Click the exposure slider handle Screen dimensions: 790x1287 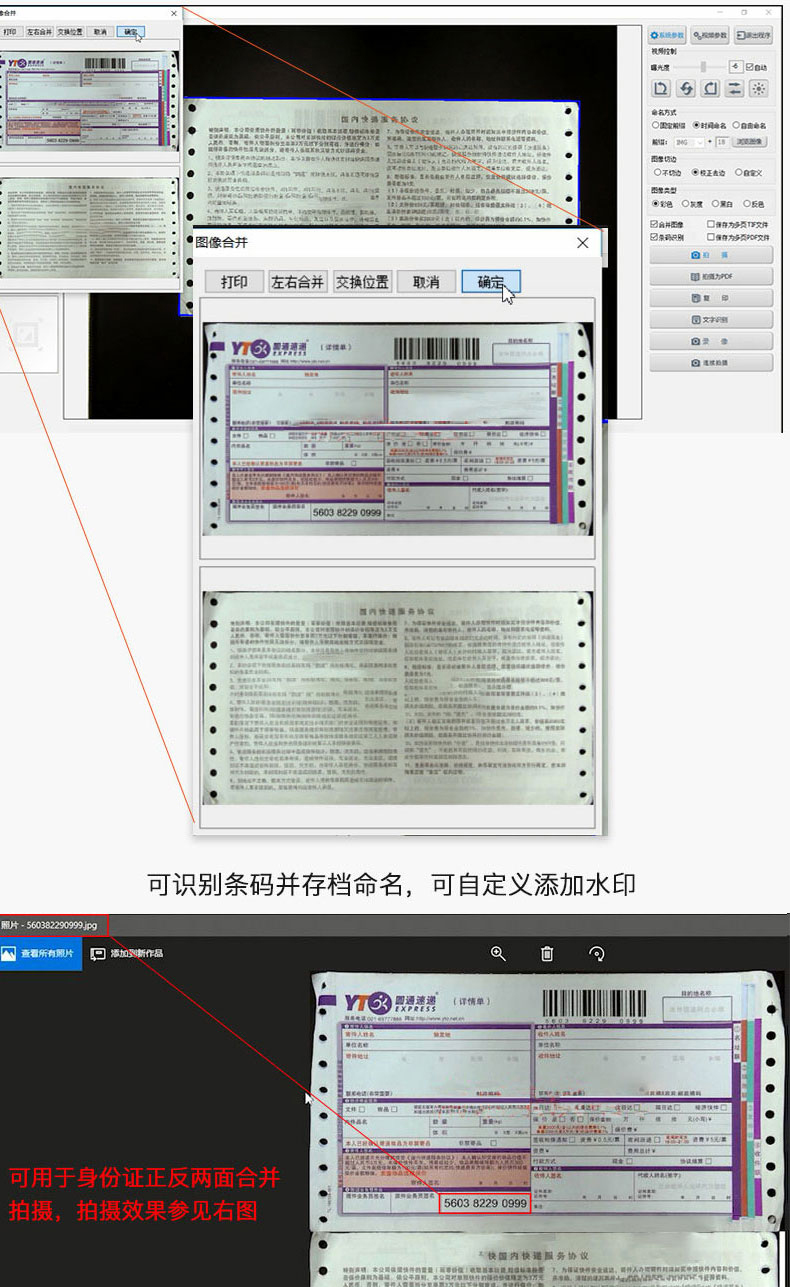703,67
